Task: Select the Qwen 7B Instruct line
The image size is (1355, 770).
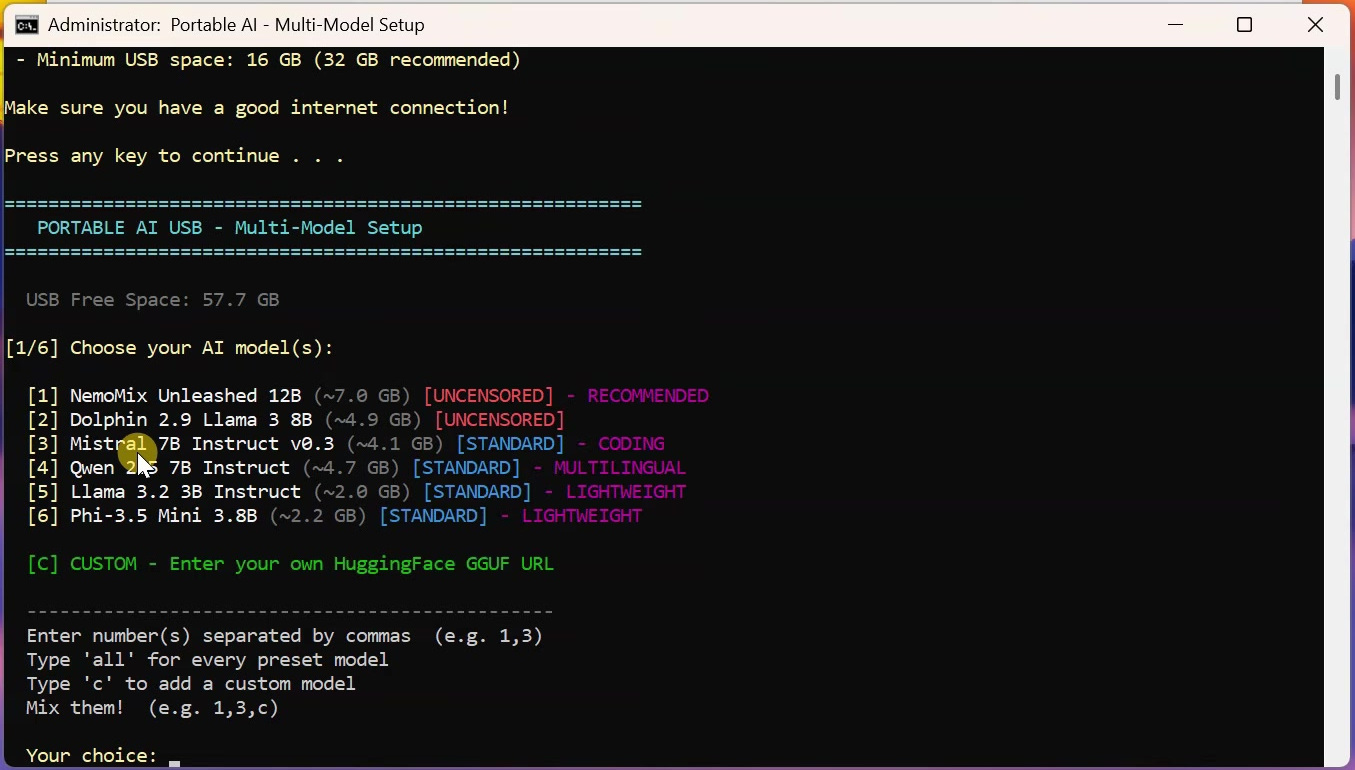Action: [357, 468]
